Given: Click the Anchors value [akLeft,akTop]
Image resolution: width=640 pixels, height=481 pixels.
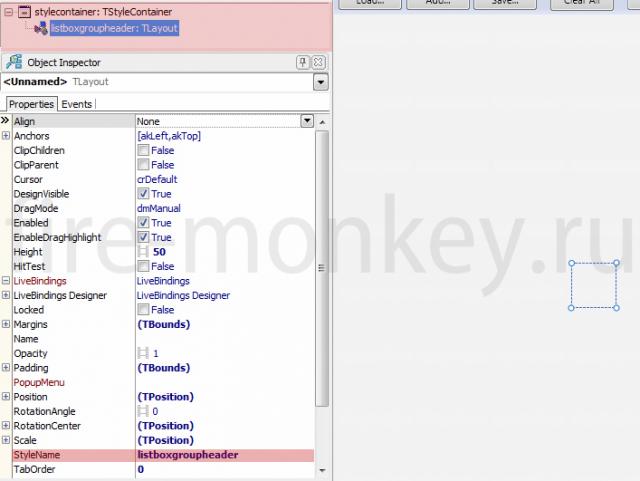Looking at the screenshot, I should click(169, 136).
